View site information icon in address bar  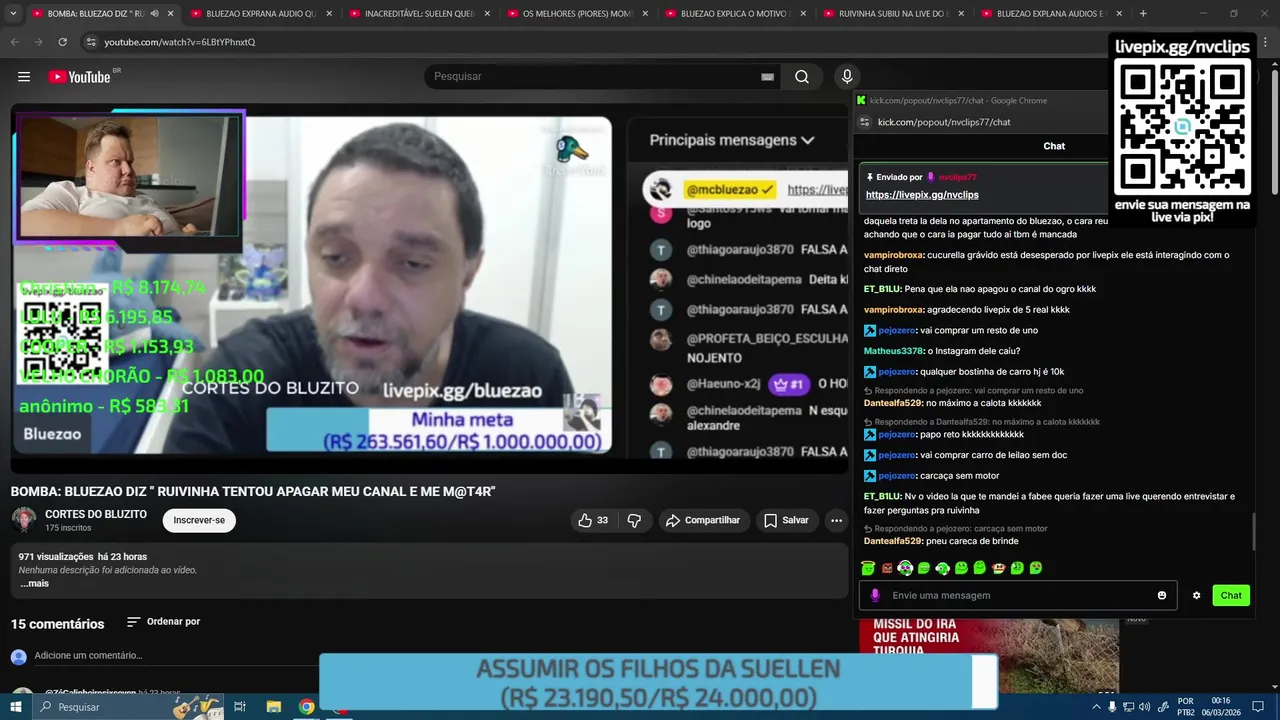(91, 42)
